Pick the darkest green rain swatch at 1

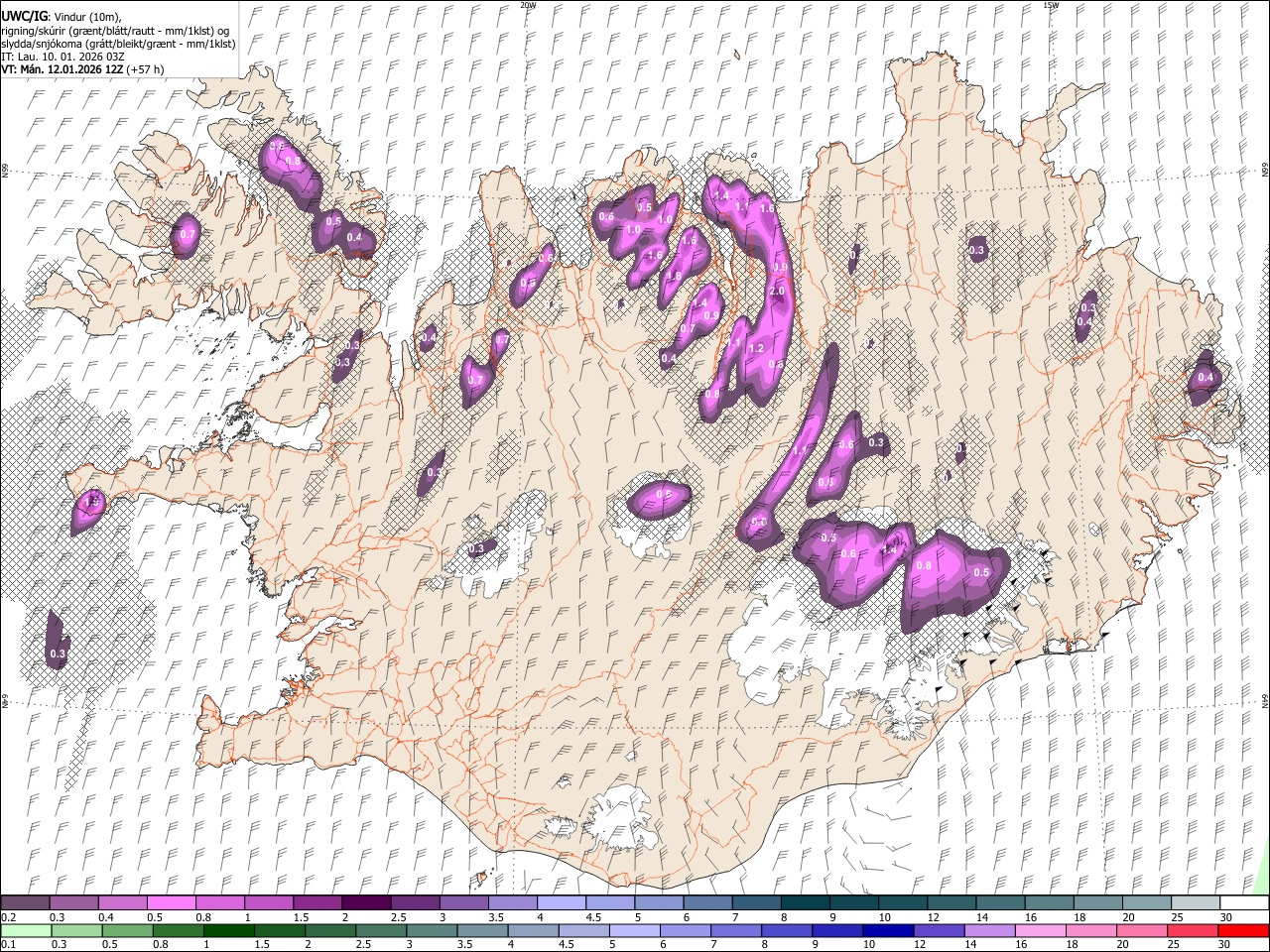pyautogui.click(x=229, y=931)
